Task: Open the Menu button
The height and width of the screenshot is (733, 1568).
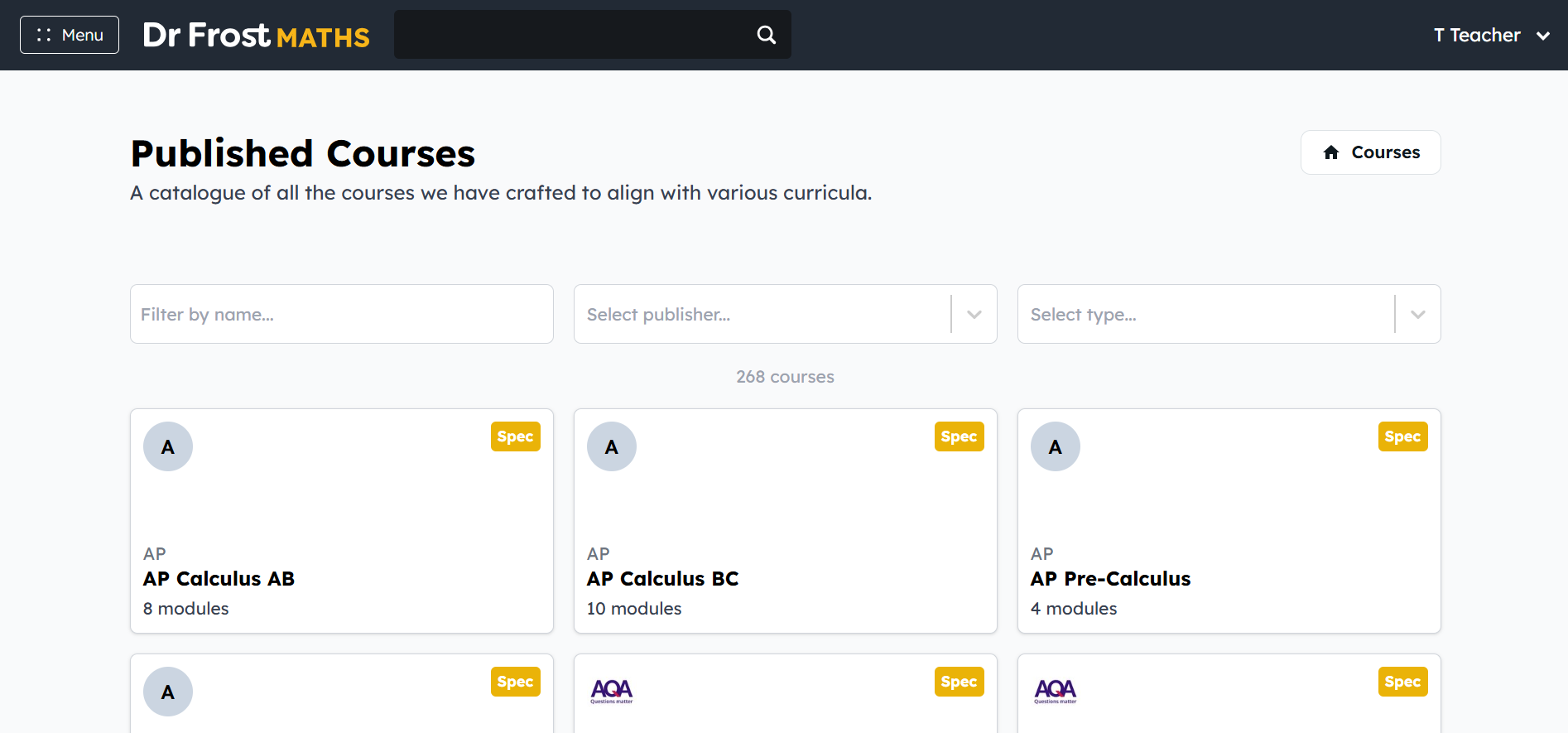Action: click(x=70, y=35)
